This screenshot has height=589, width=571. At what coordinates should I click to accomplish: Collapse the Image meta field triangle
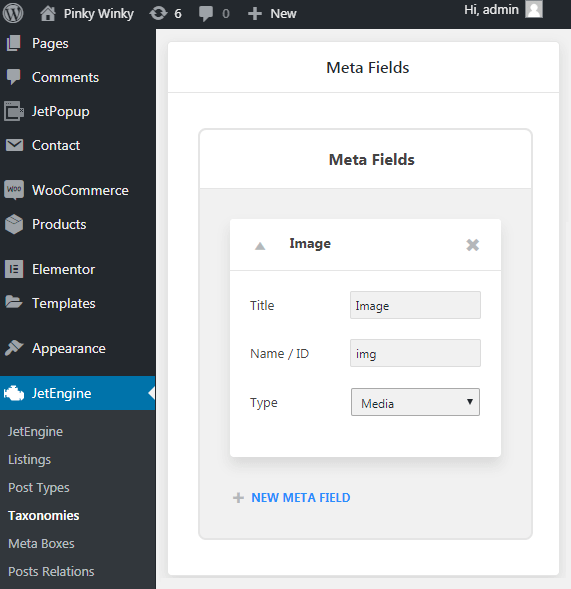tap(260, 246)
